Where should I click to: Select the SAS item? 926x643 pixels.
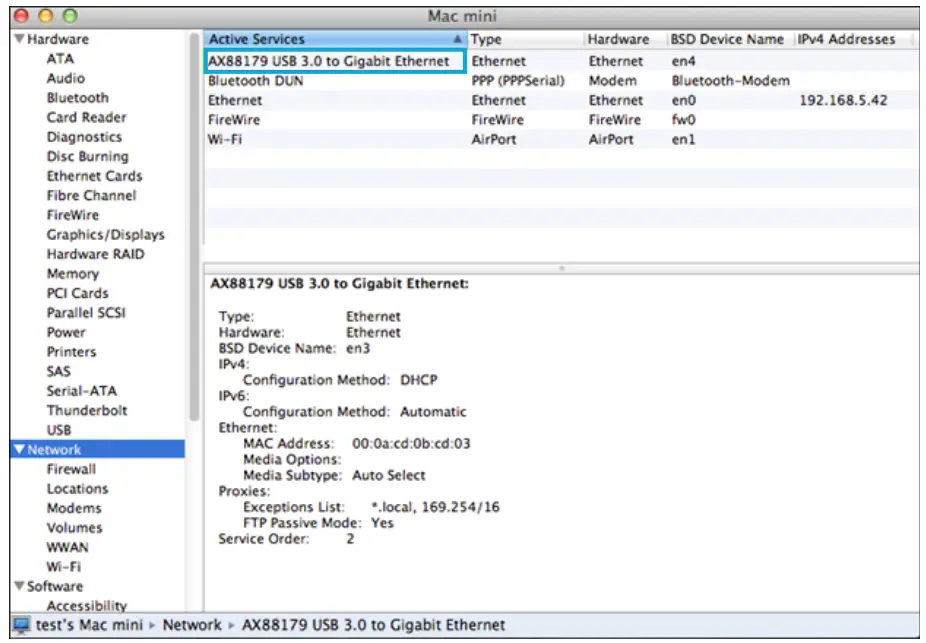pos(58,371)
